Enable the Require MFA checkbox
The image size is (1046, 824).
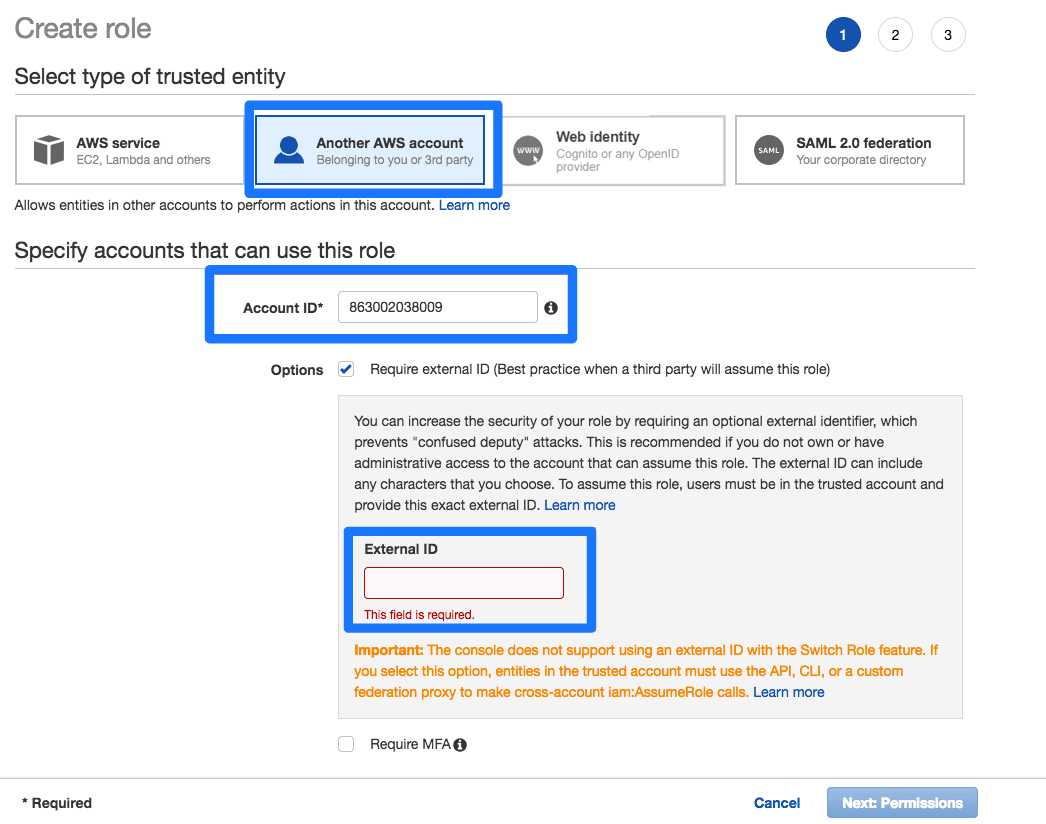(345, 744)
